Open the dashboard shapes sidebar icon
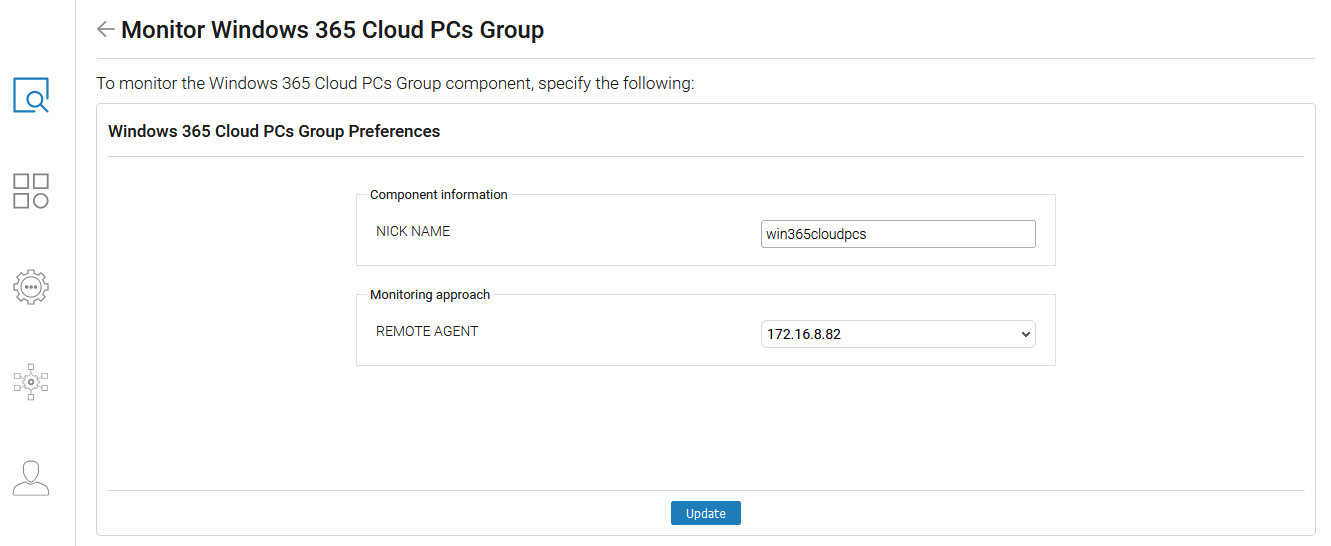The image size is (1331, 546). click(31, 191)
